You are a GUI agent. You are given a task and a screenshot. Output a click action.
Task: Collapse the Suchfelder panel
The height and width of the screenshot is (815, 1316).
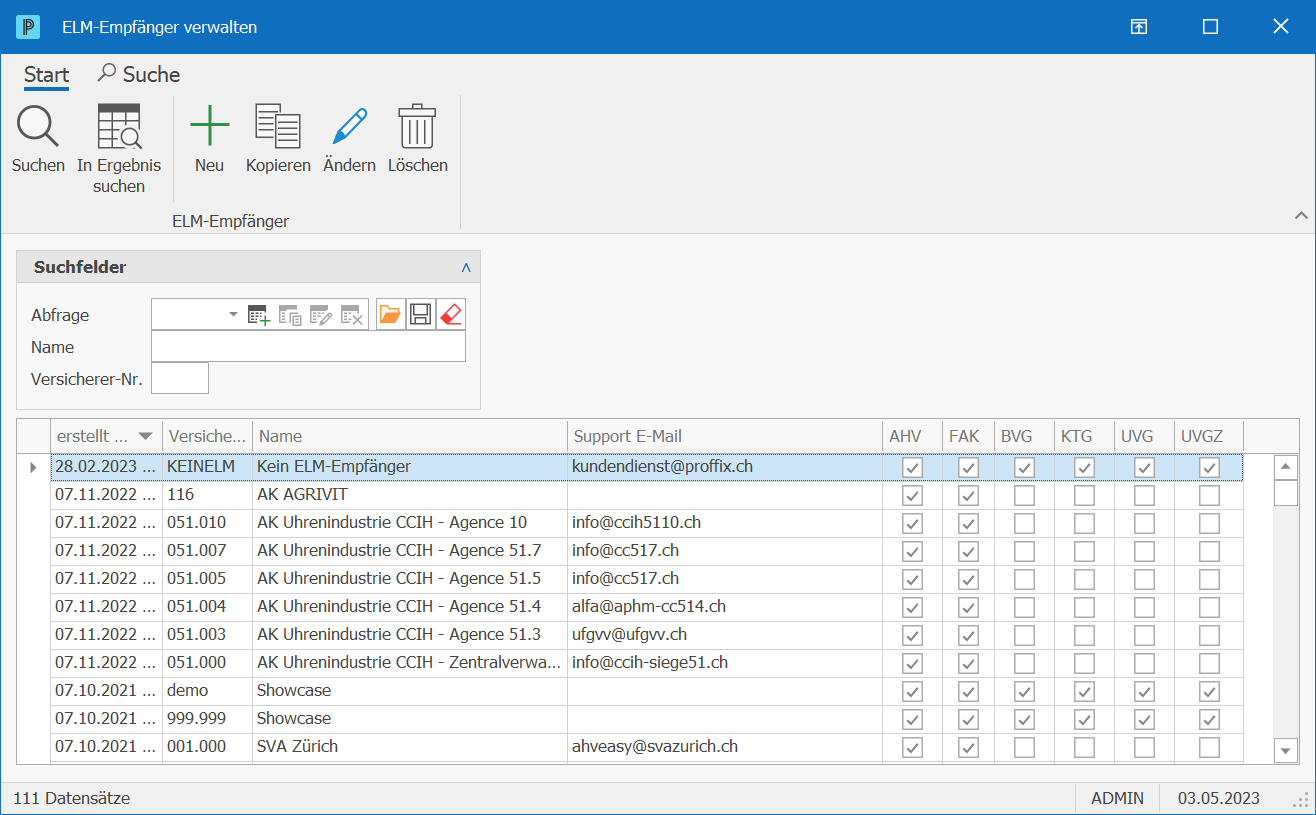[465, 268]
